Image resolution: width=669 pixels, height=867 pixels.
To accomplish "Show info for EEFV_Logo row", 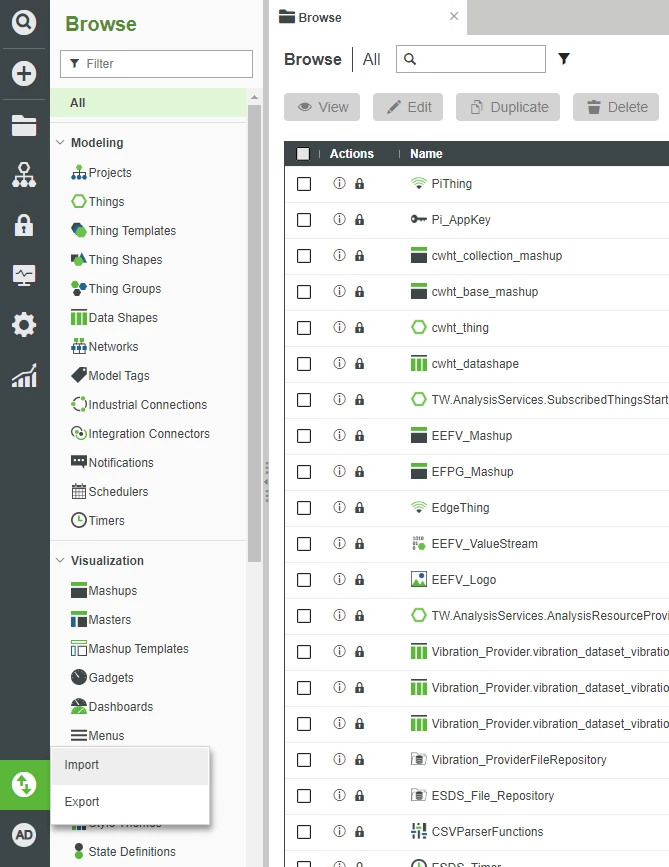I will [339, 579].
